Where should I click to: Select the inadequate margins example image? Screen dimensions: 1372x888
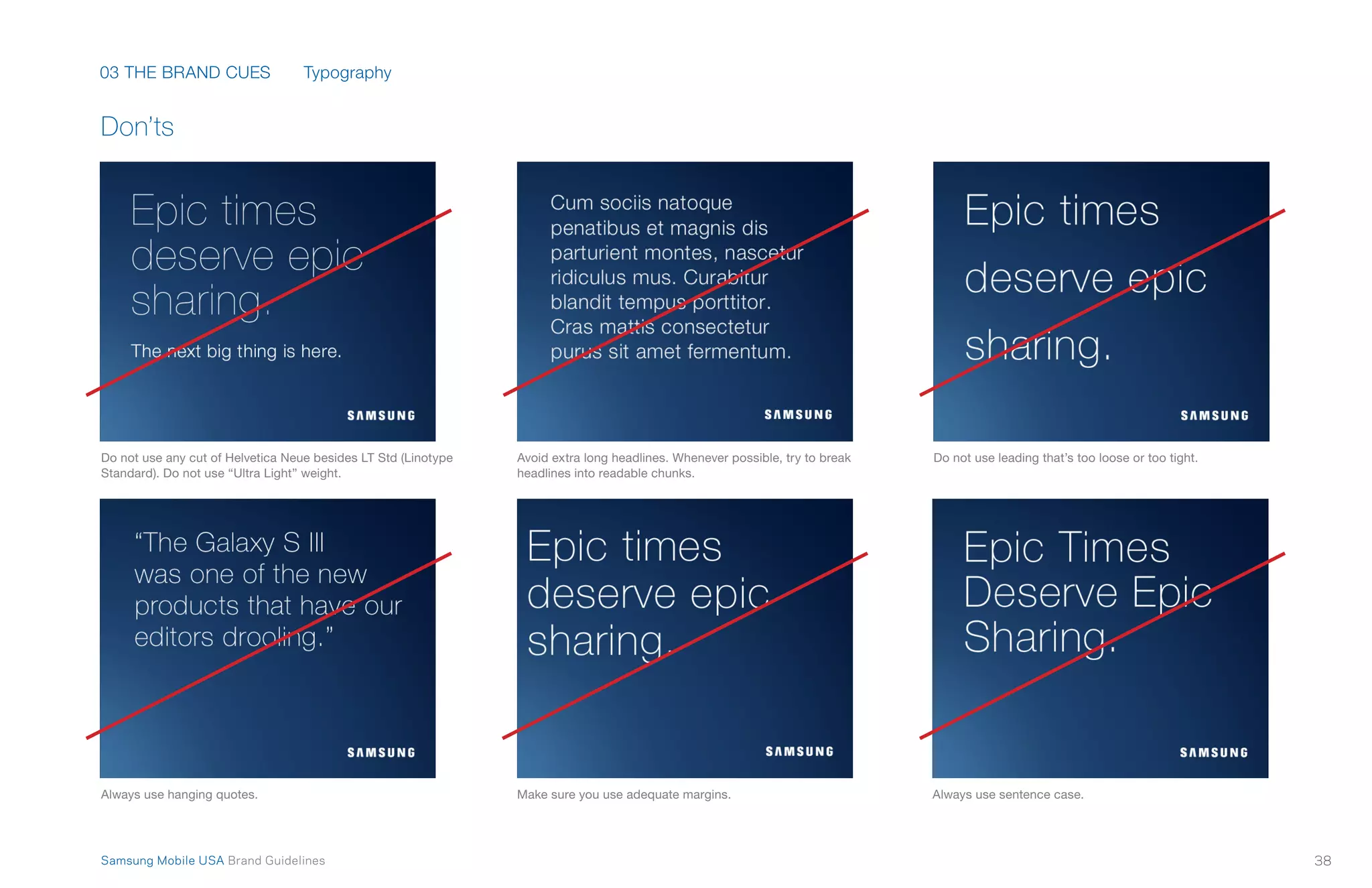click(685, 638)
